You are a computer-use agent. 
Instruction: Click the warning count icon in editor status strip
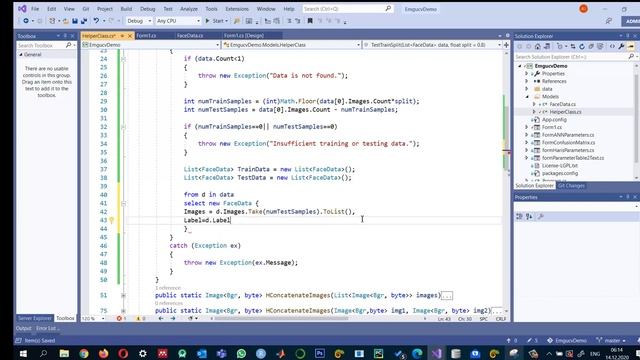[x=138, y=318]
